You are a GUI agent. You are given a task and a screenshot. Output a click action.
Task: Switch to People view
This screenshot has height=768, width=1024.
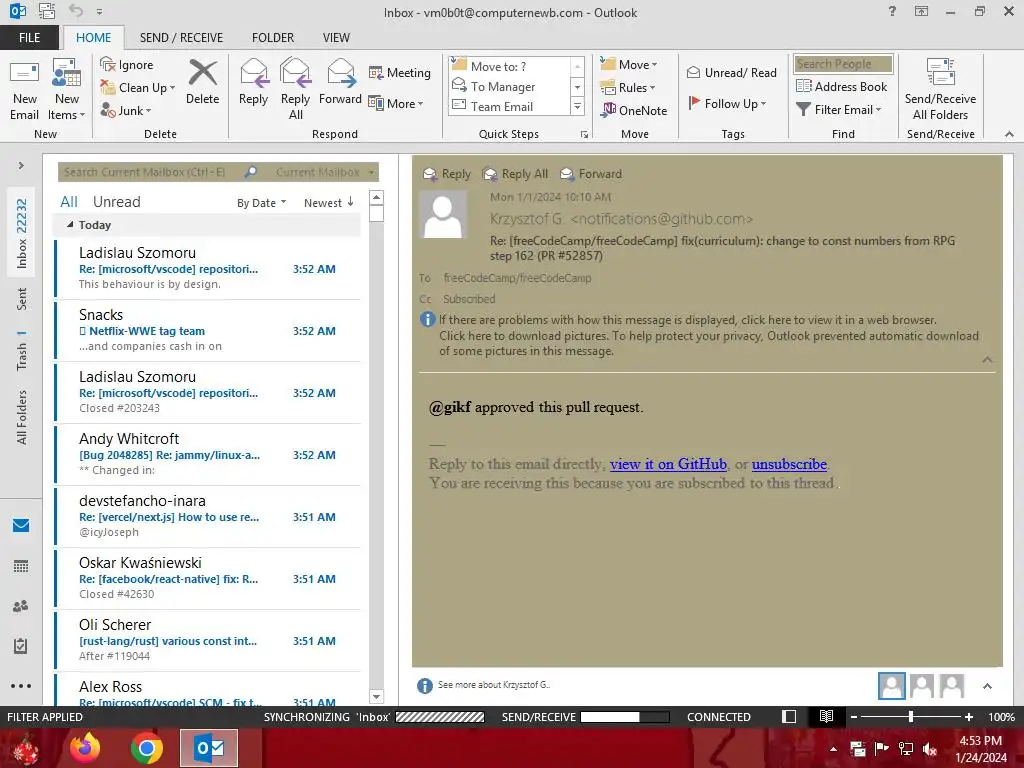21,606
